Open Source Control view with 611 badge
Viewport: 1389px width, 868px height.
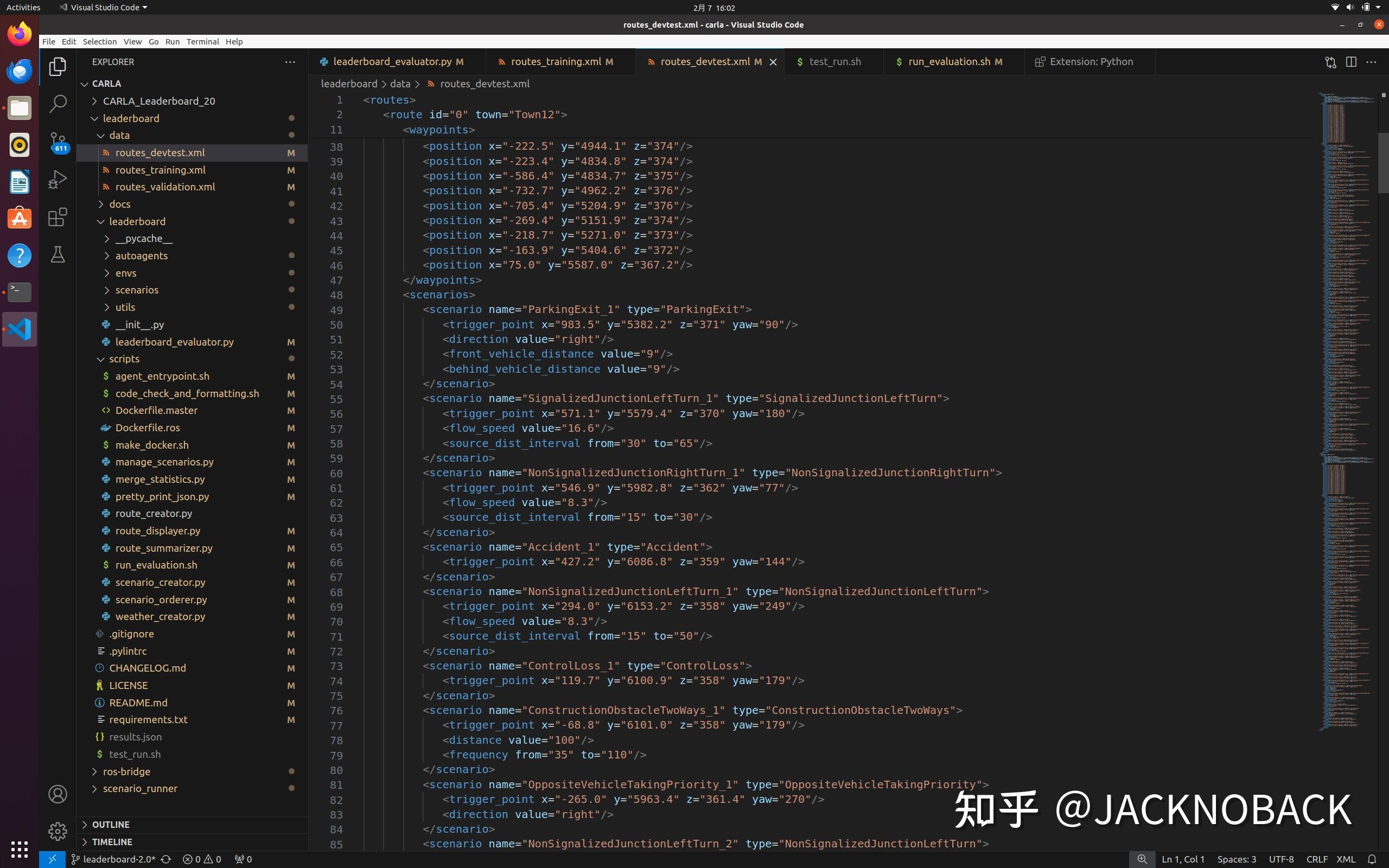tap(58, 142)
